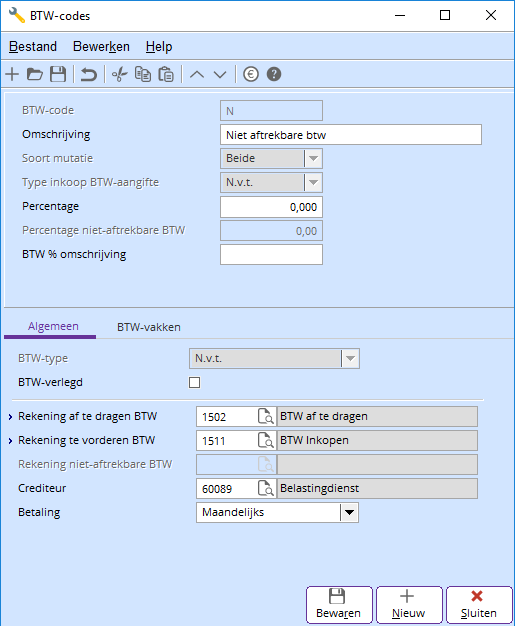Screen dimensions: 515x626
Task: Open the Bewerken menu
Action: click(x=101, y=47)
